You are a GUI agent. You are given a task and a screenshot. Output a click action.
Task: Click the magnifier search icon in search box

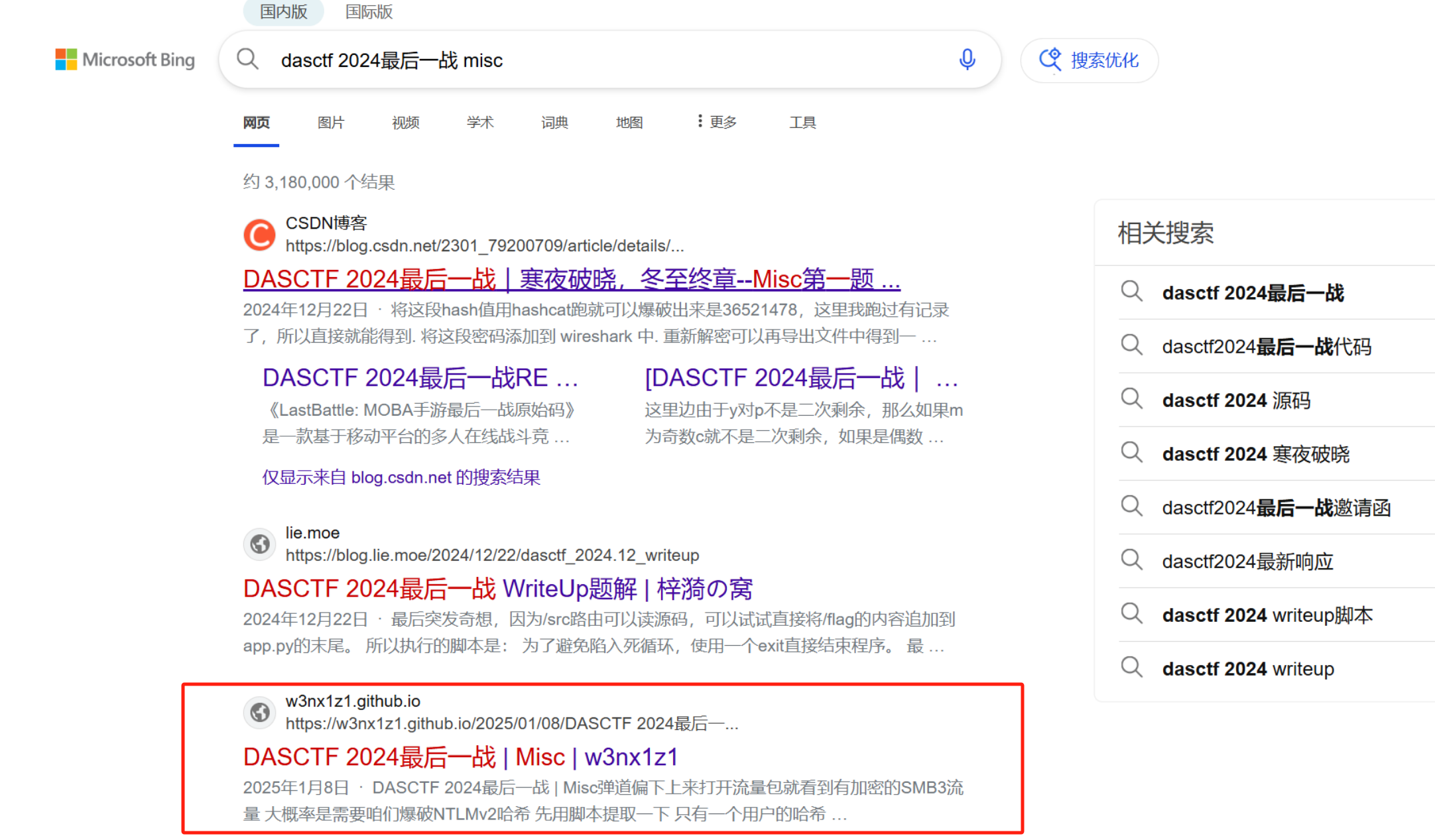[247, 60]
